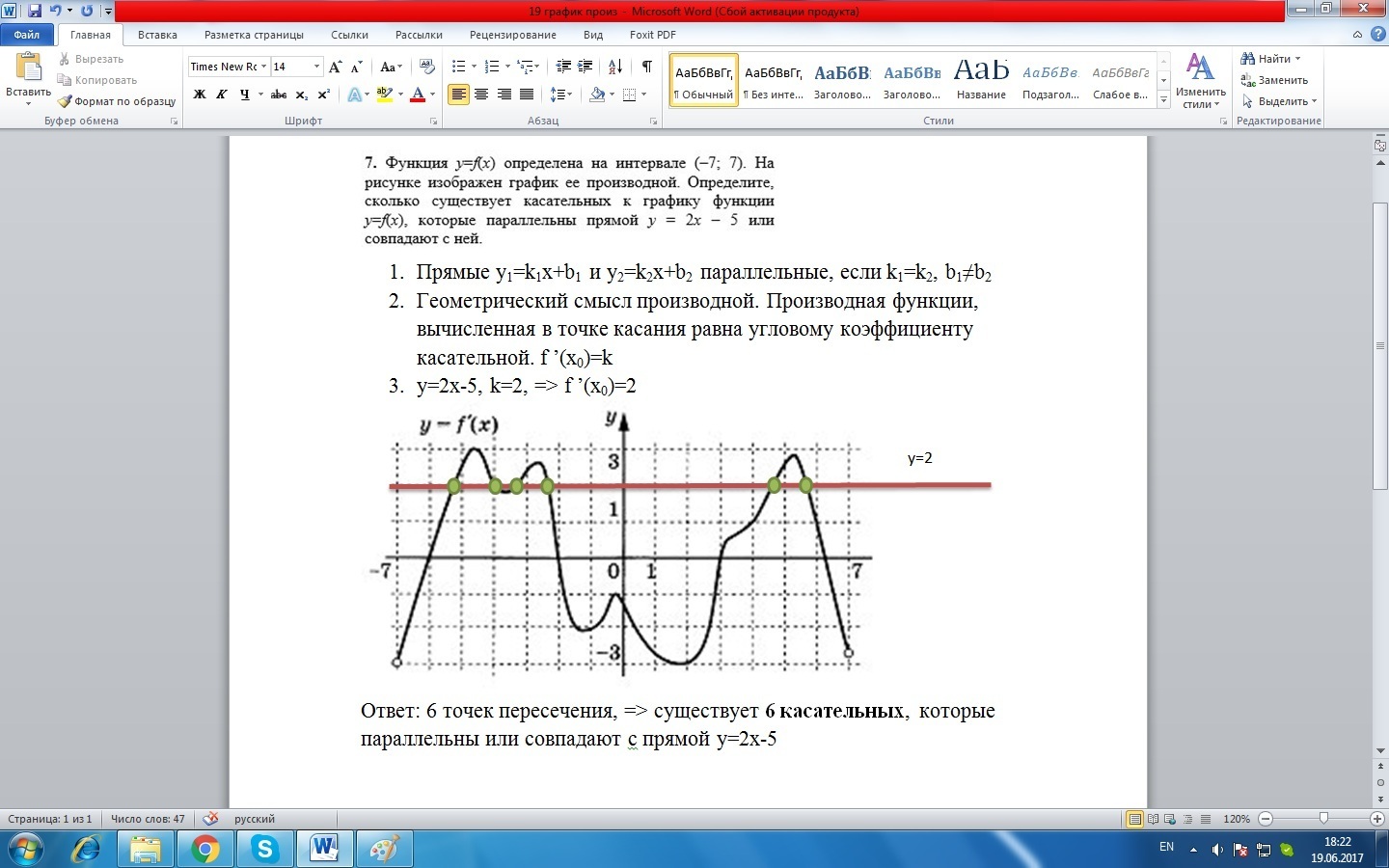1389x868 pixels.
Task: Apply the red font color
Action: (x=418, y=95)
